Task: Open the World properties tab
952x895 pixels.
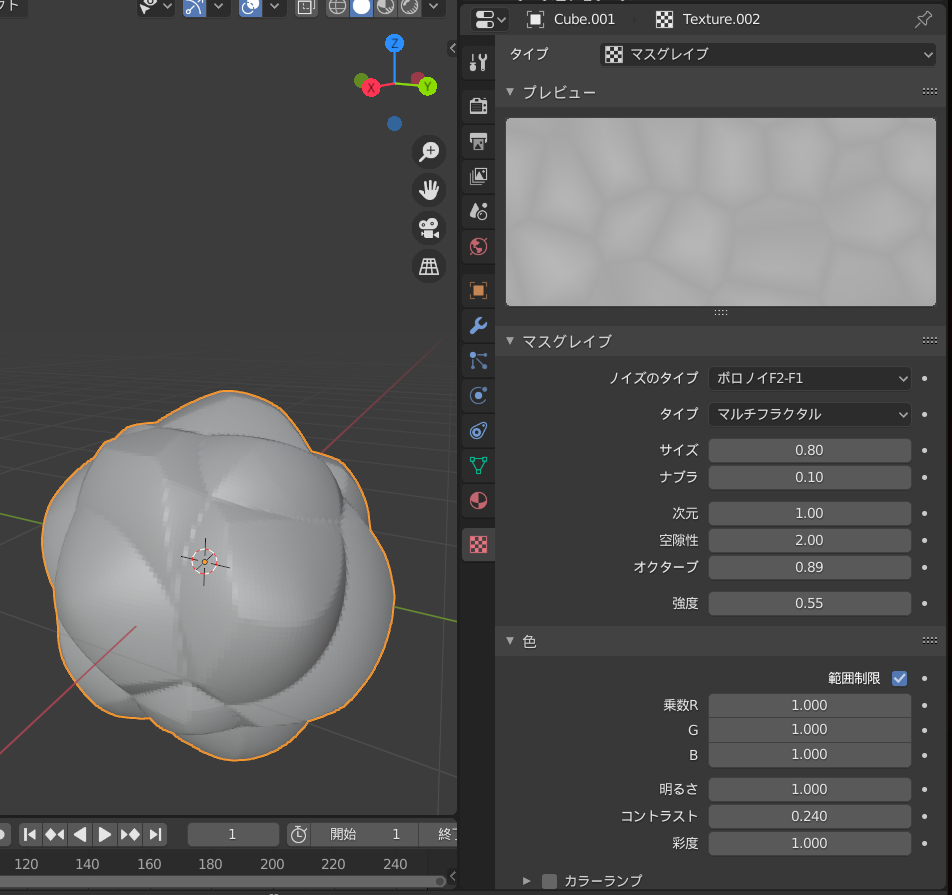Action: [478, 247]
